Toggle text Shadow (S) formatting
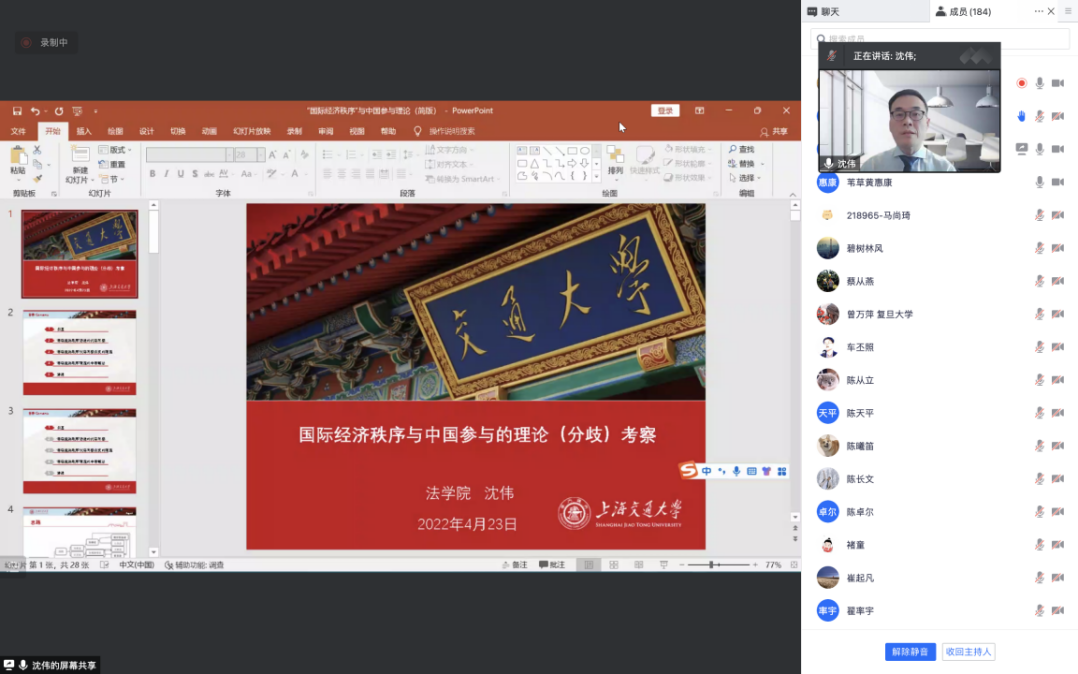Image resolution: width=1078 pixels, height=674 pixels. [x=195, y=174]
